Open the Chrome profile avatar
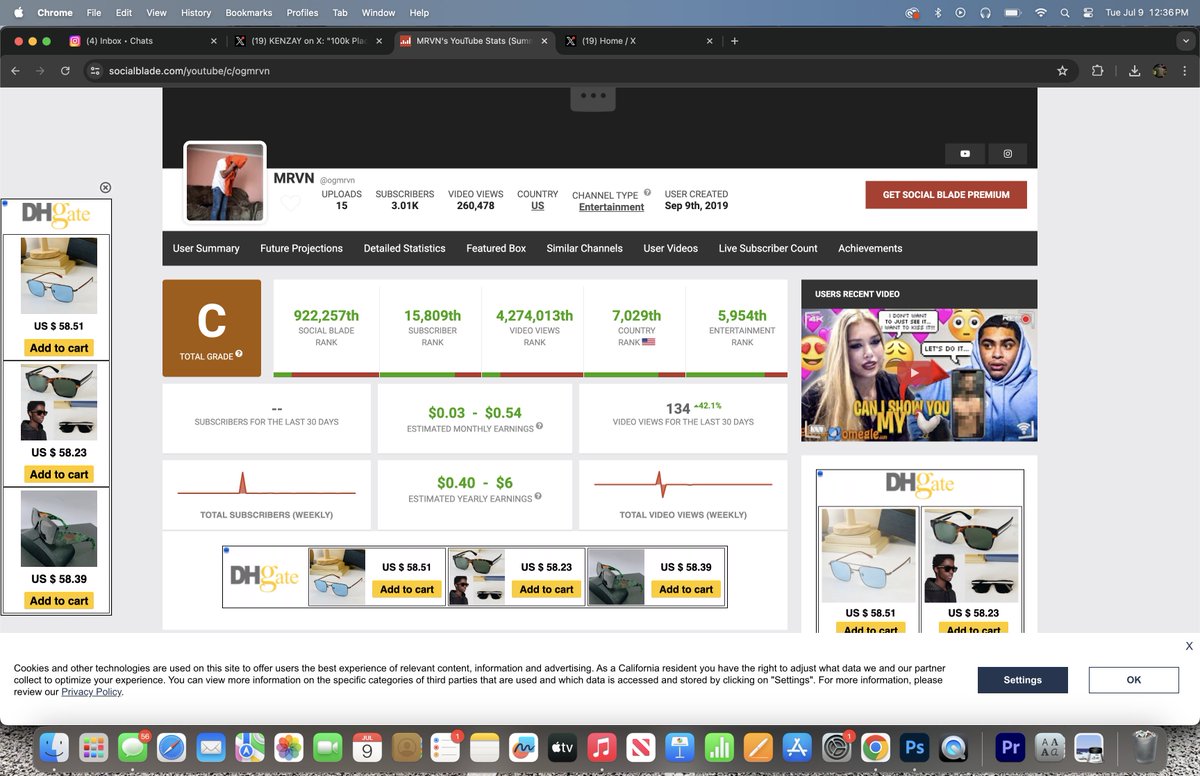 [1160, 71]
